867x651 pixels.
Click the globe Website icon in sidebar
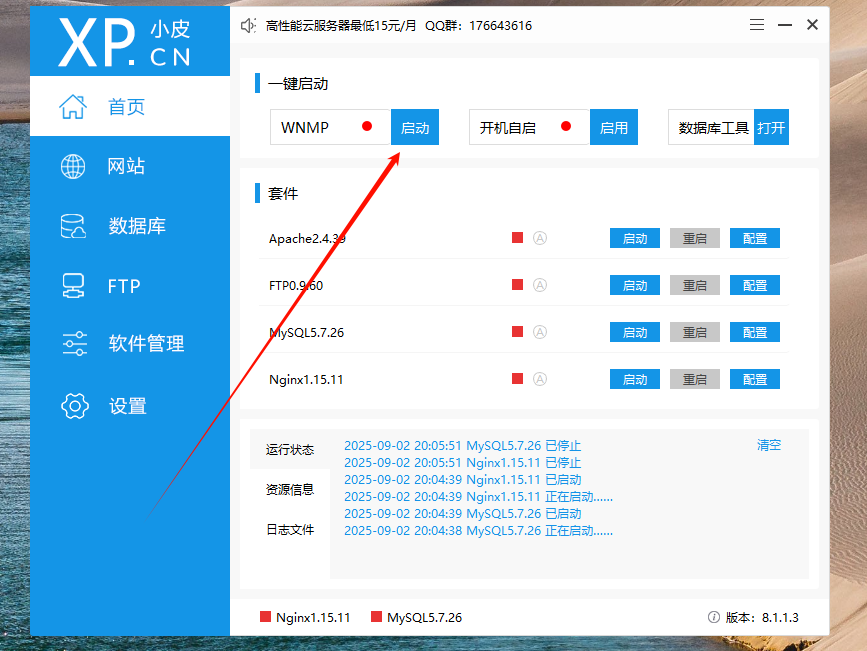click(x=73, y=166)
